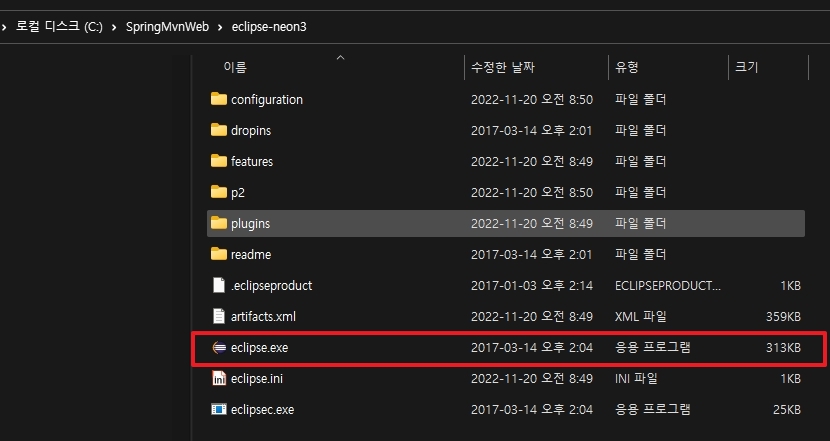Sort by the 이름 column header
830x441 pixels.
pyautogui.click(x=234, y=67)
